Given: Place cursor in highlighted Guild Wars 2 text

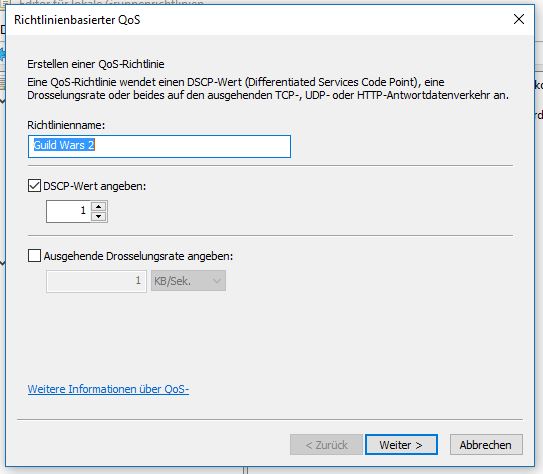Looking at the screenshot, I should coord(64,145).
